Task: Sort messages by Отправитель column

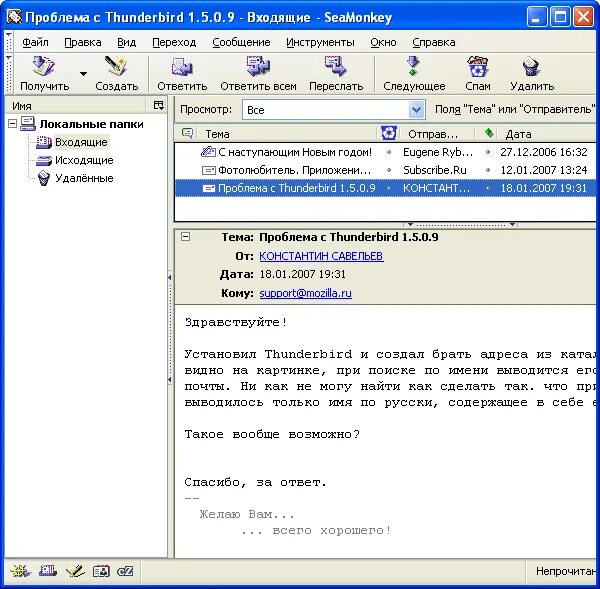Action: coord(437,134)
